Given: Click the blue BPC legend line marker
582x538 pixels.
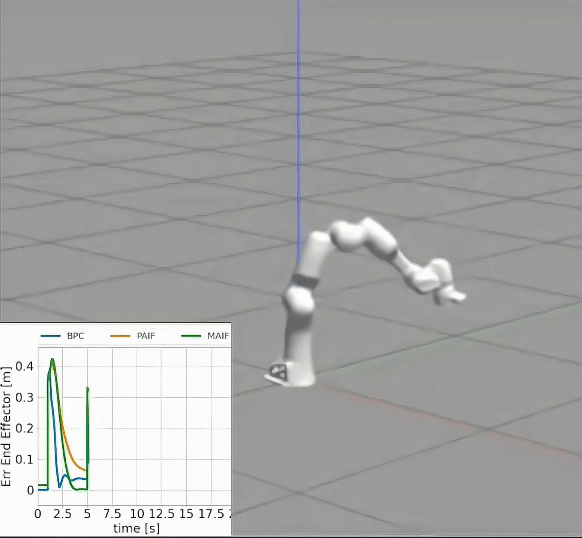Looking at the screenshot, I should pyautogui.click(x=50, y=336).
